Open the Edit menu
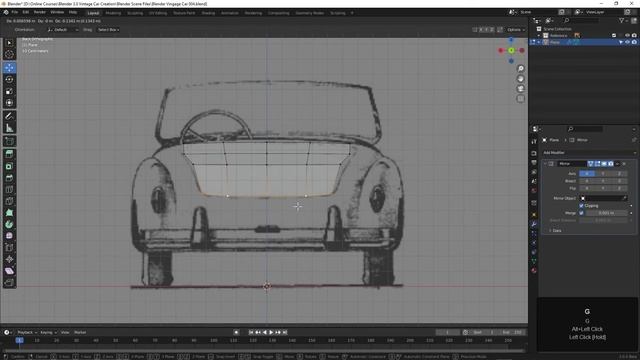This screenshot has width=640, height=360. [x=26, y=13]
